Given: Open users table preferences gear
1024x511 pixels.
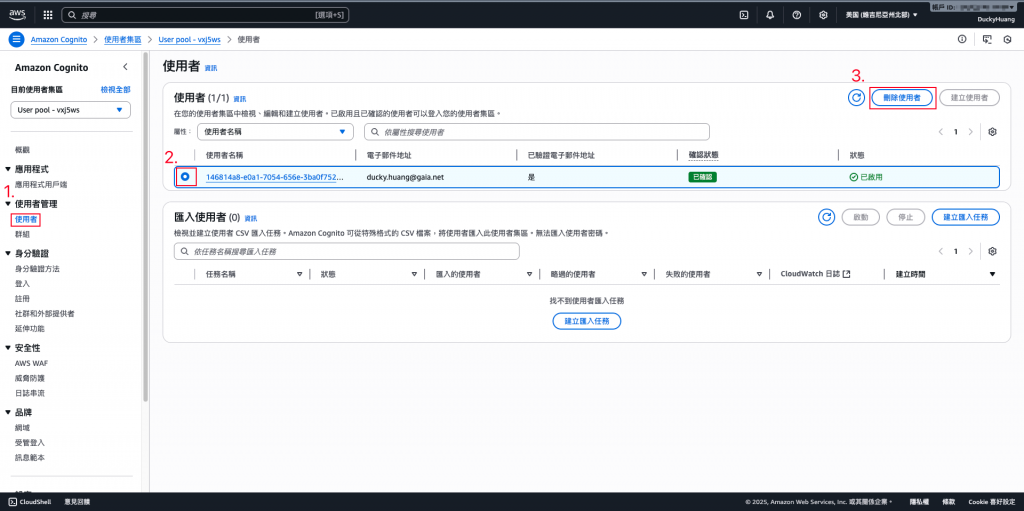Looking at the screenshot, I should click(x=993, y=131).
